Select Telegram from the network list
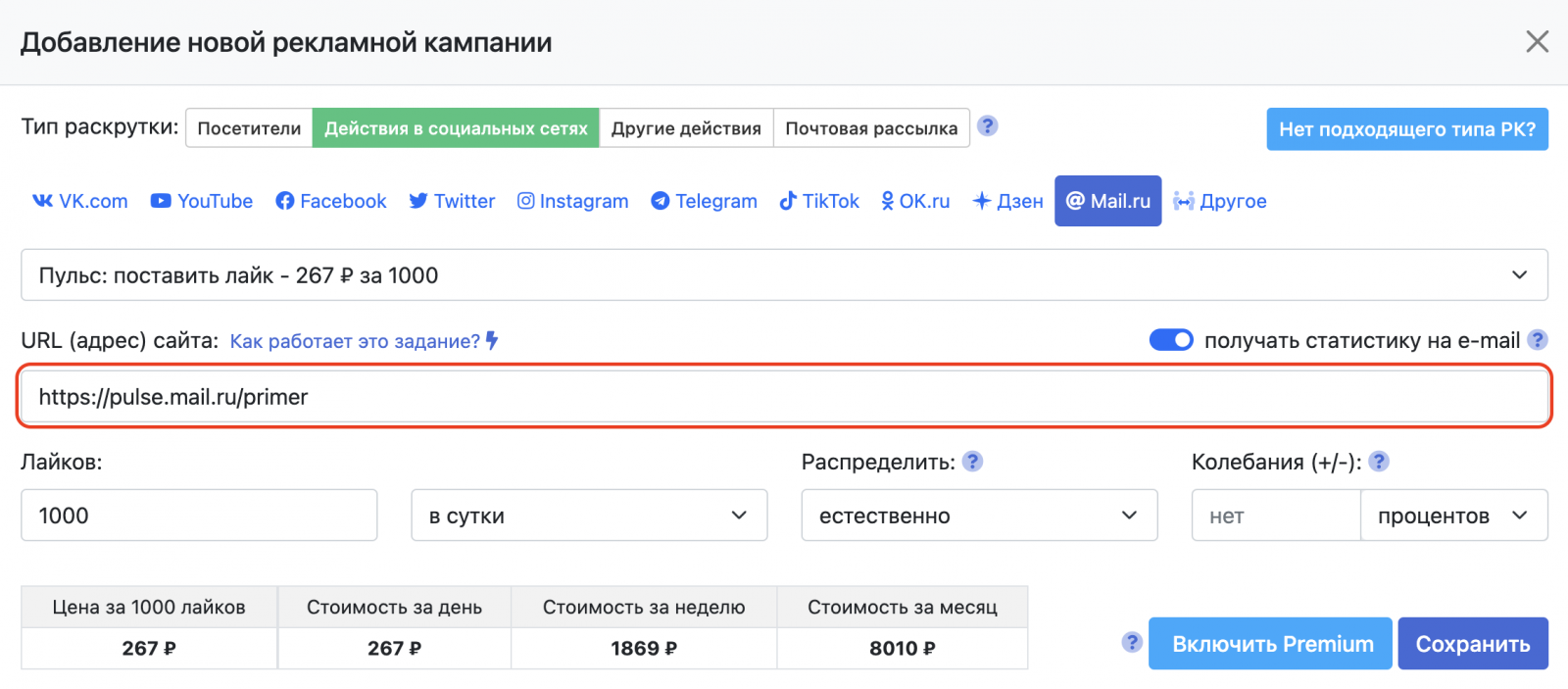 coord(704,201)
